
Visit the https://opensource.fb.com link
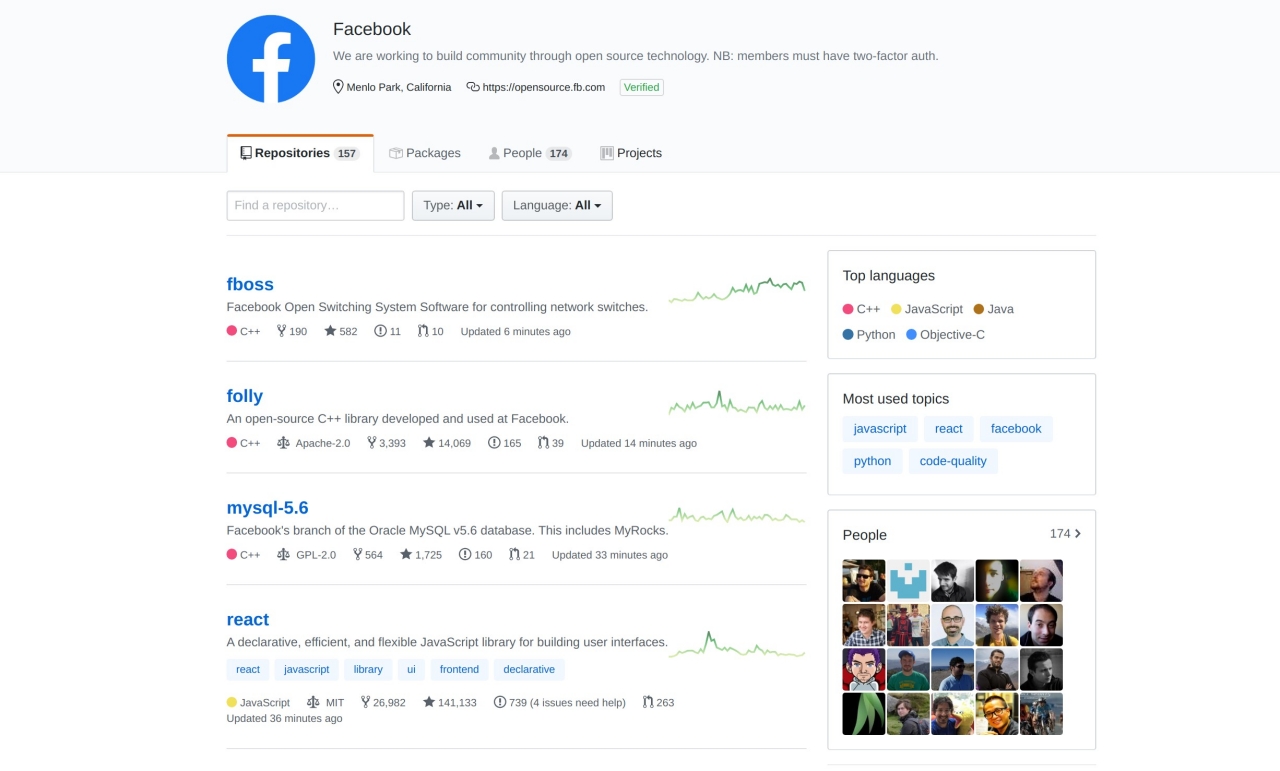544,87
